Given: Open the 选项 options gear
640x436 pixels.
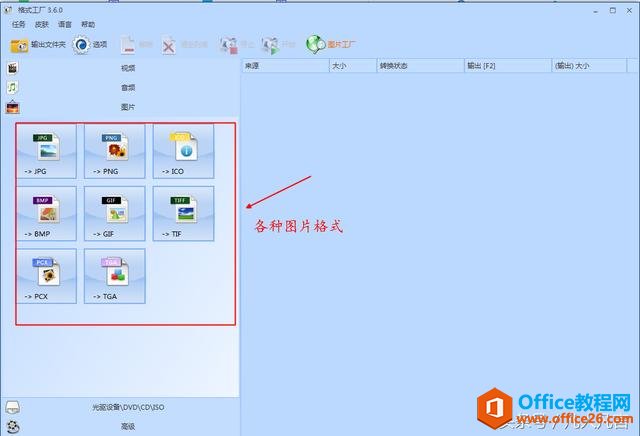Looking at the screenshot, I should tap(90, 45).
